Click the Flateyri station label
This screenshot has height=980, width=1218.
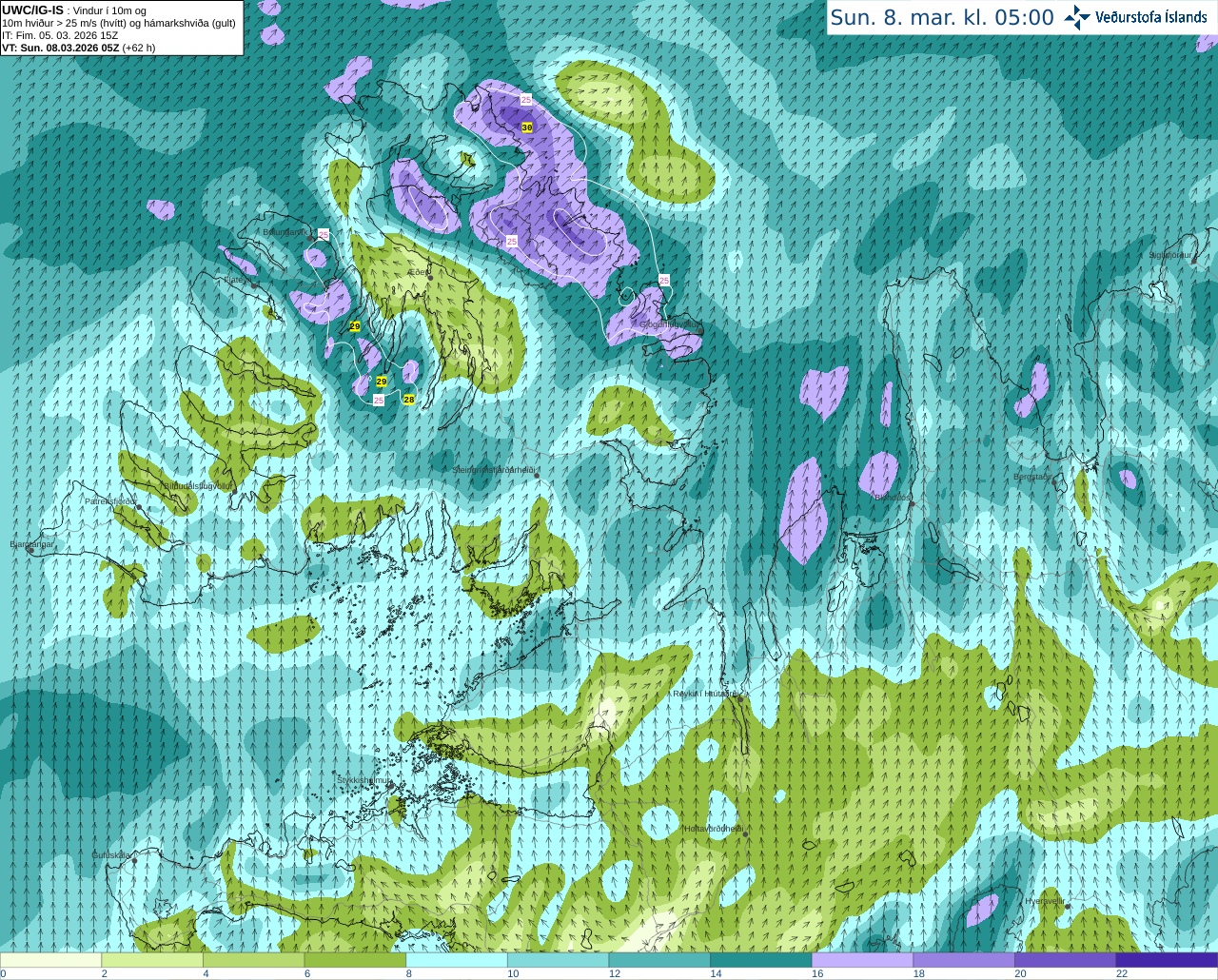tap(236, 280)
